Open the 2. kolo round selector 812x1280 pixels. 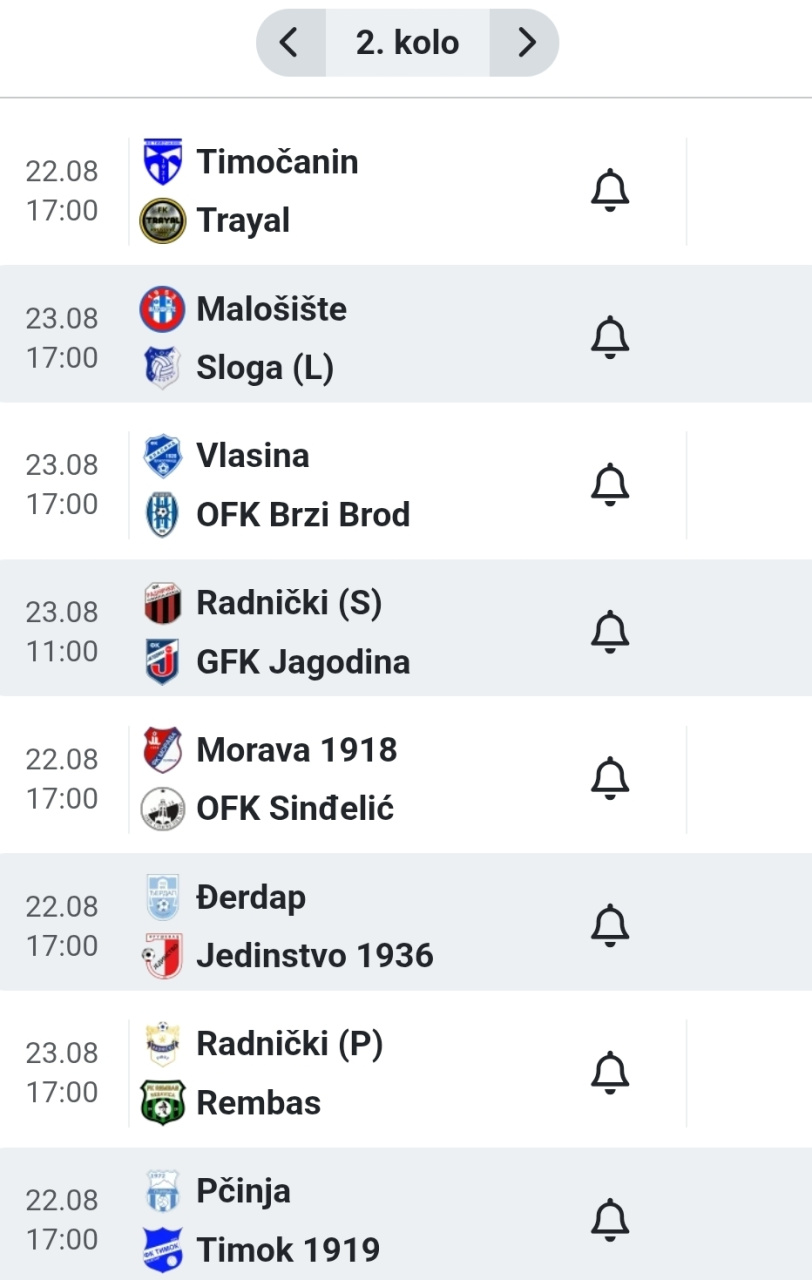[x=408, y=43]
